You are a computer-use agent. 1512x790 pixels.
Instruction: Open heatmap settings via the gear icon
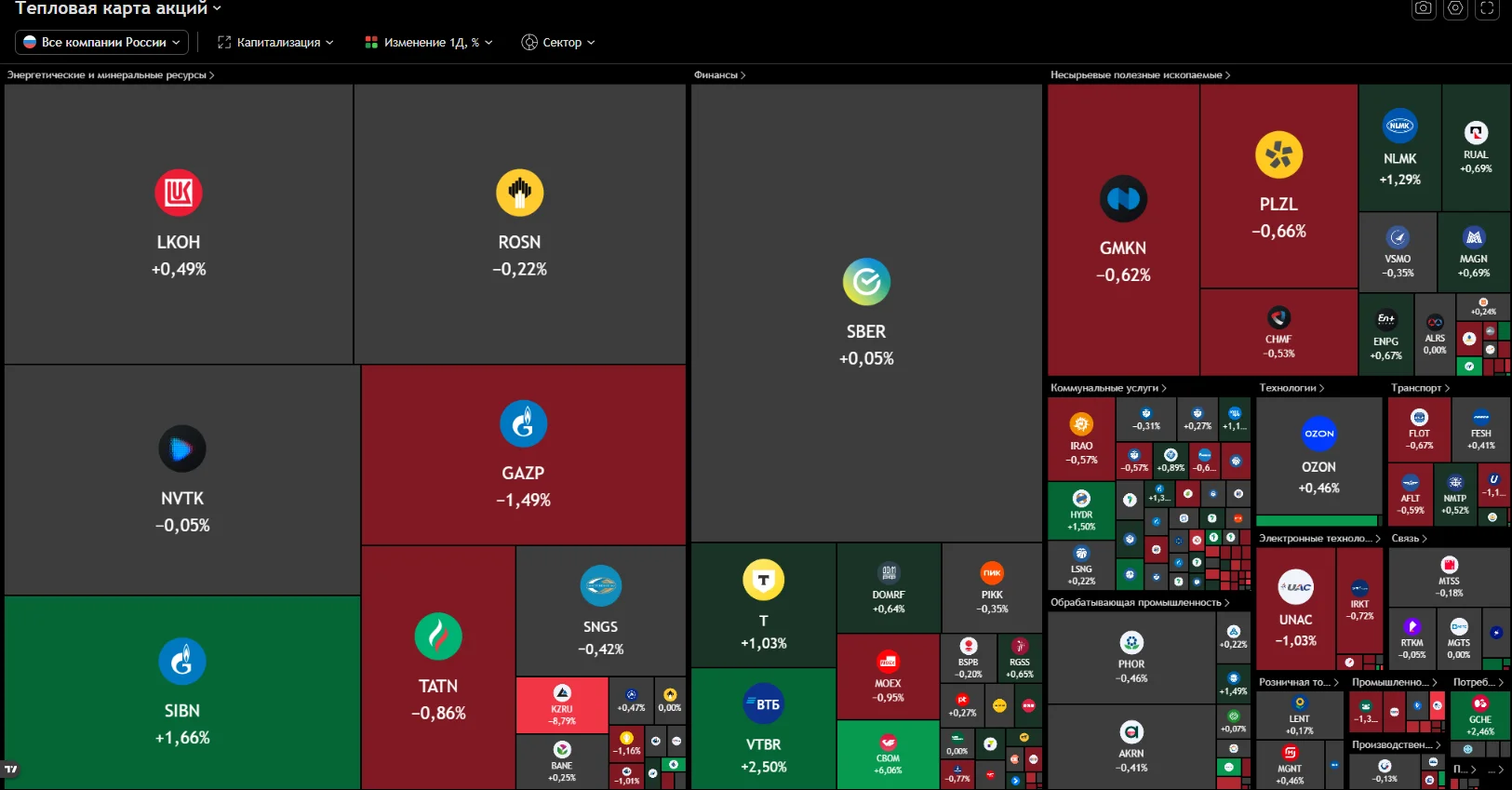point(1455,8)
